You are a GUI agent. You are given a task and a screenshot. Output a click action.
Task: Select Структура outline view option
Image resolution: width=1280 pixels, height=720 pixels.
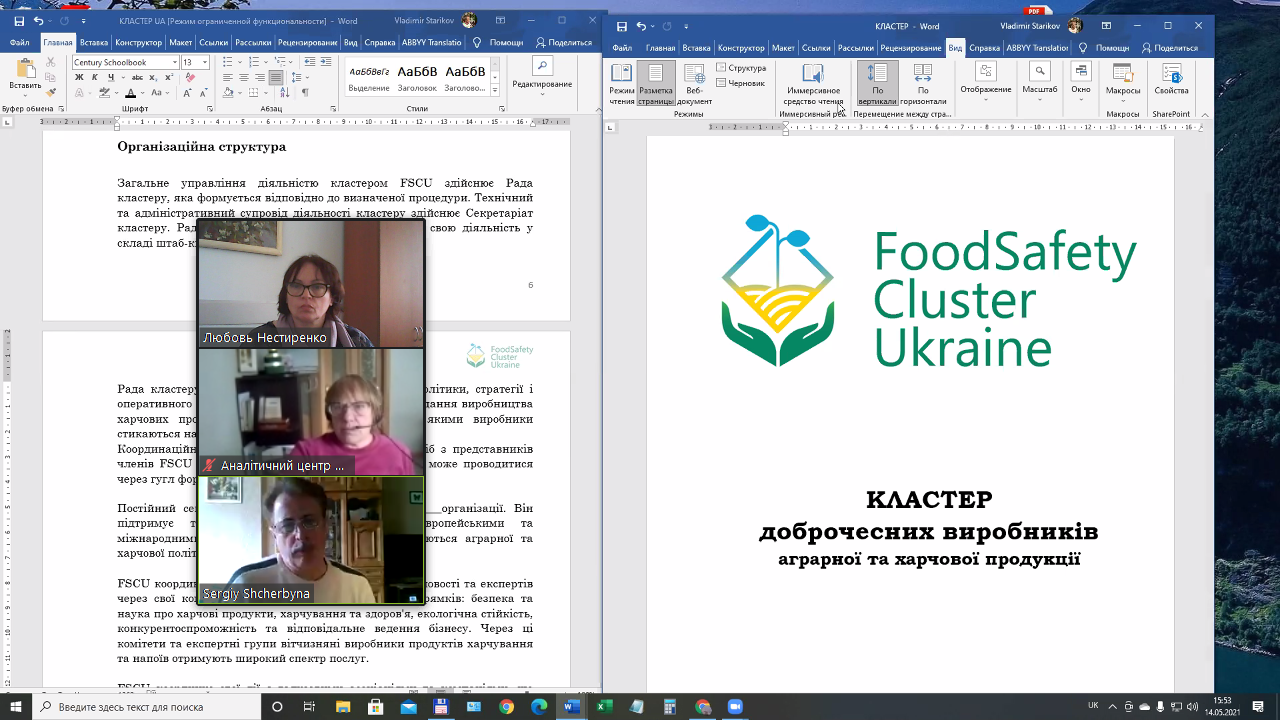click(x=741, y=68)
